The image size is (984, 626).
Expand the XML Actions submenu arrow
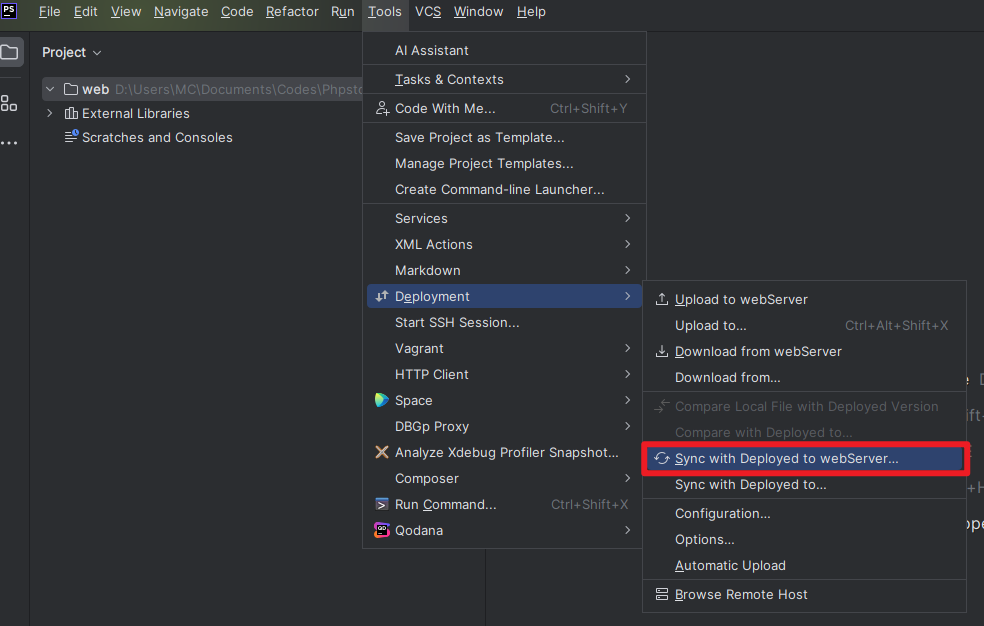pos(628,244)
